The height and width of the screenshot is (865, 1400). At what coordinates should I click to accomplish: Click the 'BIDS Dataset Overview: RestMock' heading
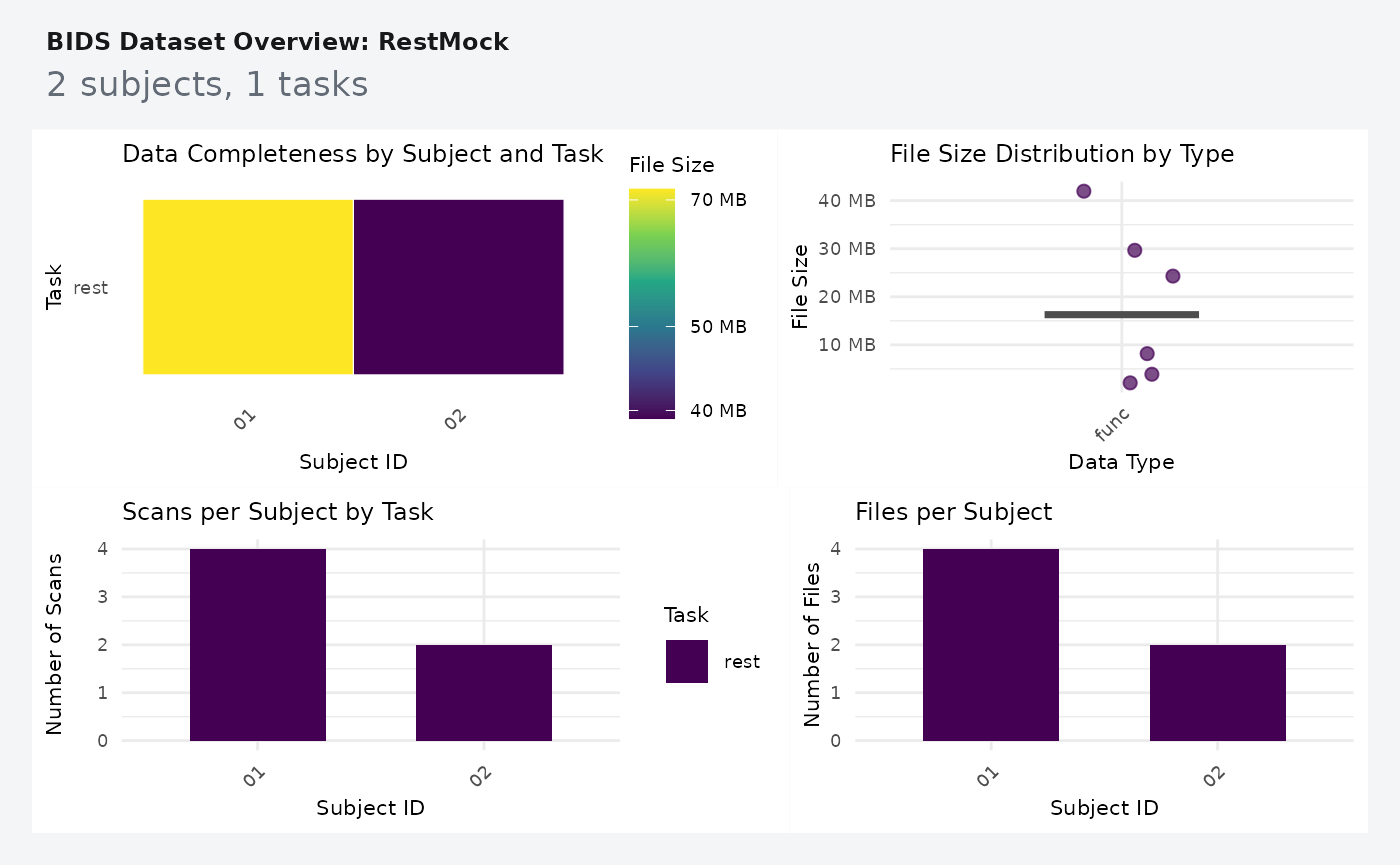click(x=278, y=42)
